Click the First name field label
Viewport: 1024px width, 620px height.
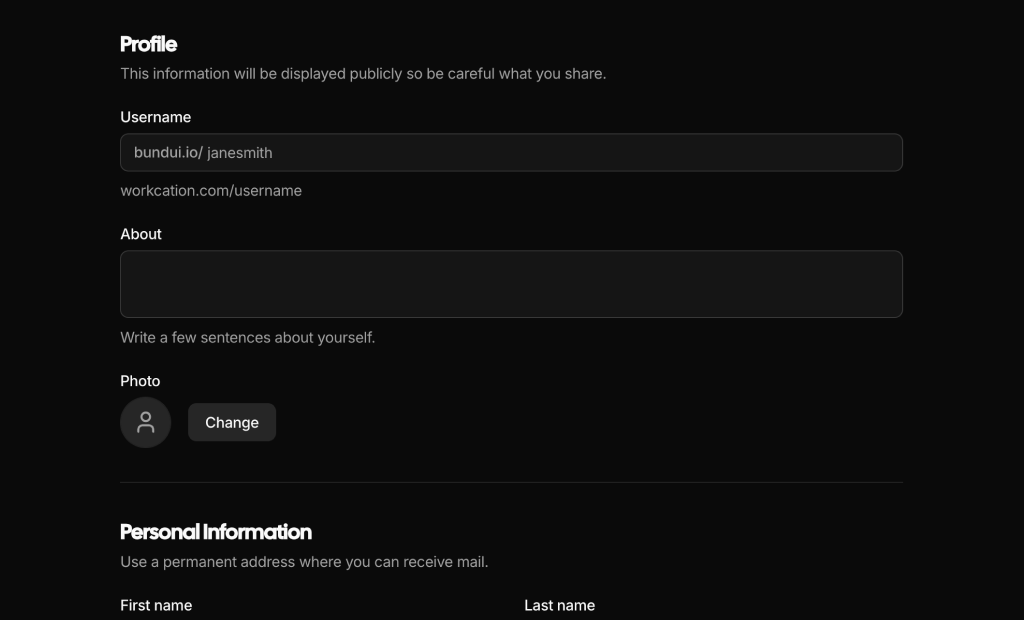(156, 605)
